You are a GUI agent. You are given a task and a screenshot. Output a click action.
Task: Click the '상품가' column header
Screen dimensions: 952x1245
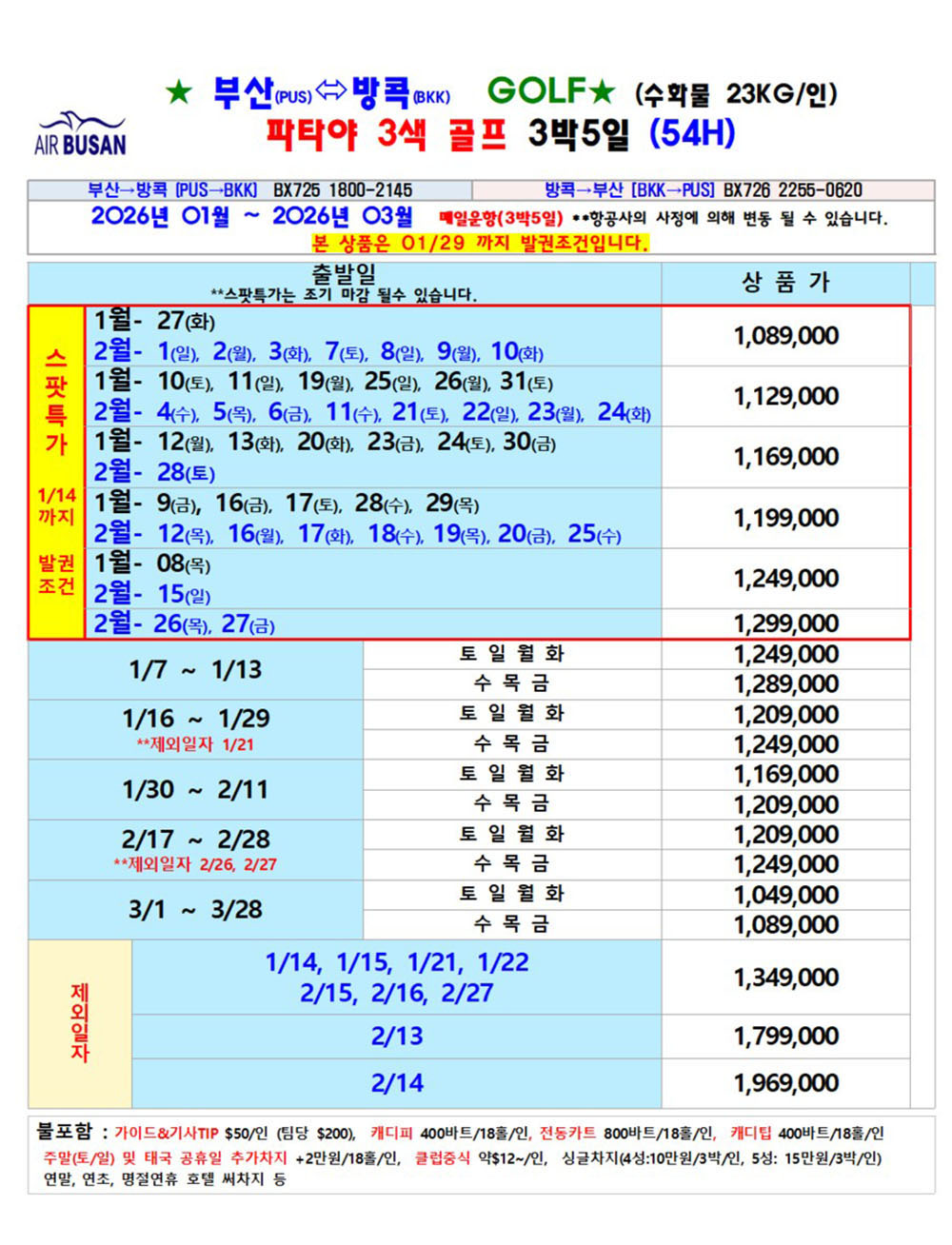786,283
